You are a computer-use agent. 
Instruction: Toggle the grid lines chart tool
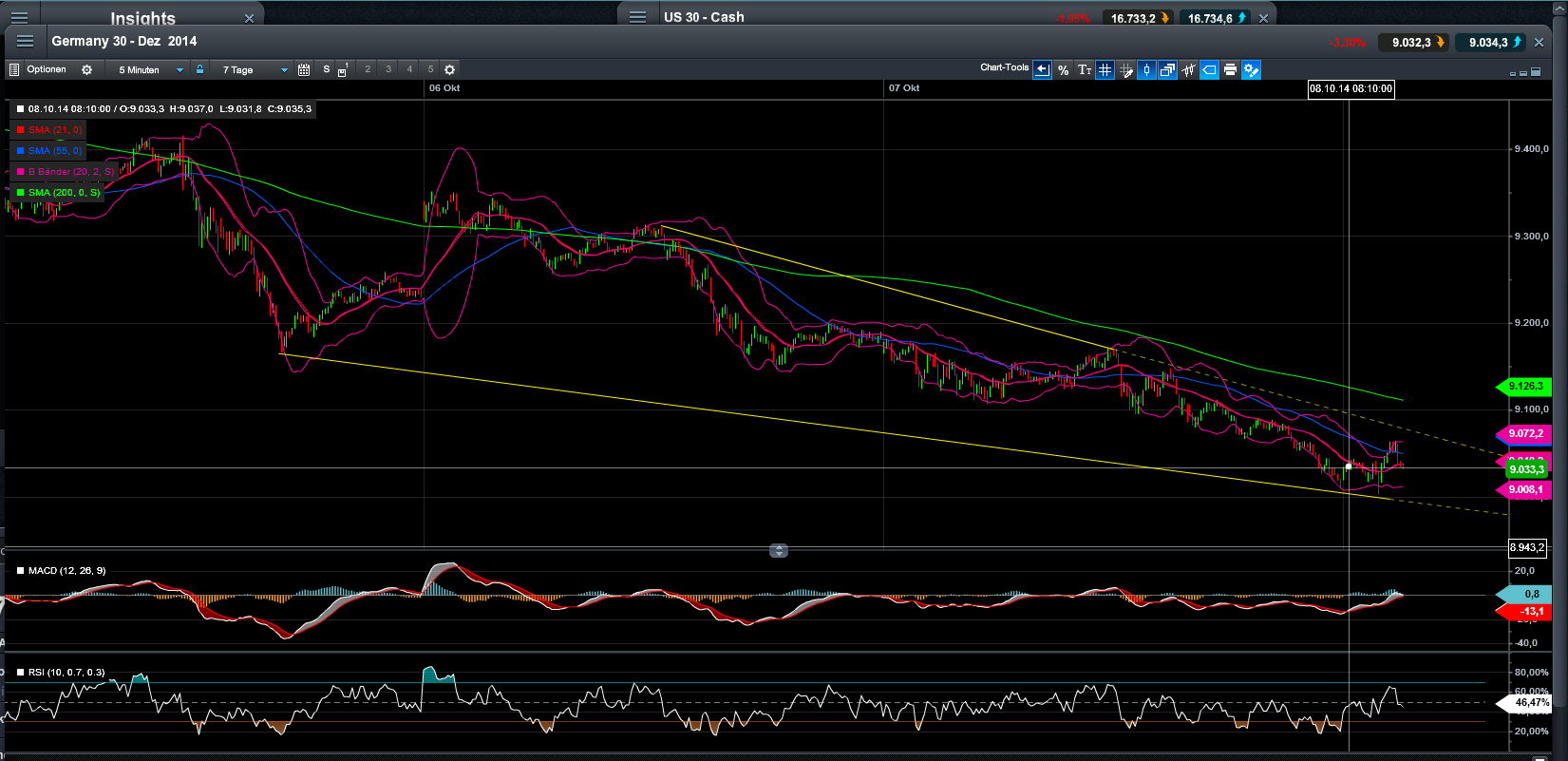pyautogui.click(x=1105, y=70)
